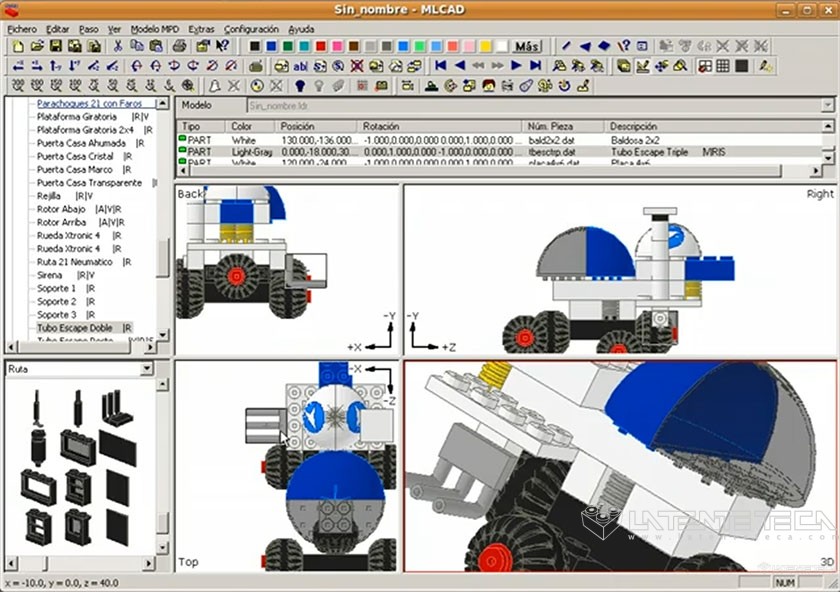The width and height of the screenshot is (840, 592).
Task: Jump to first step with rewind icon
Action: tap(440, 66)
